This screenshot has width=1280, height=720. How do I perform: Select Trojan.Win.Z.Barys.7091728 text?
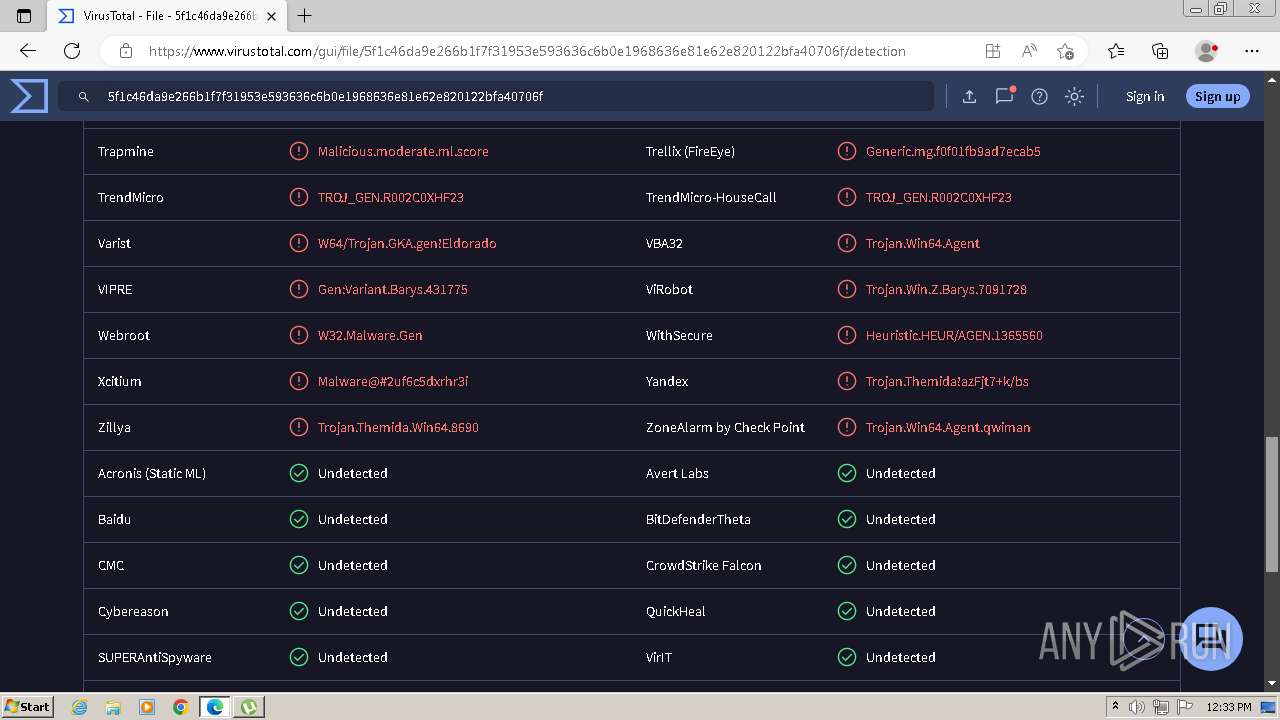pyautogui.click(x=946, y=289)
